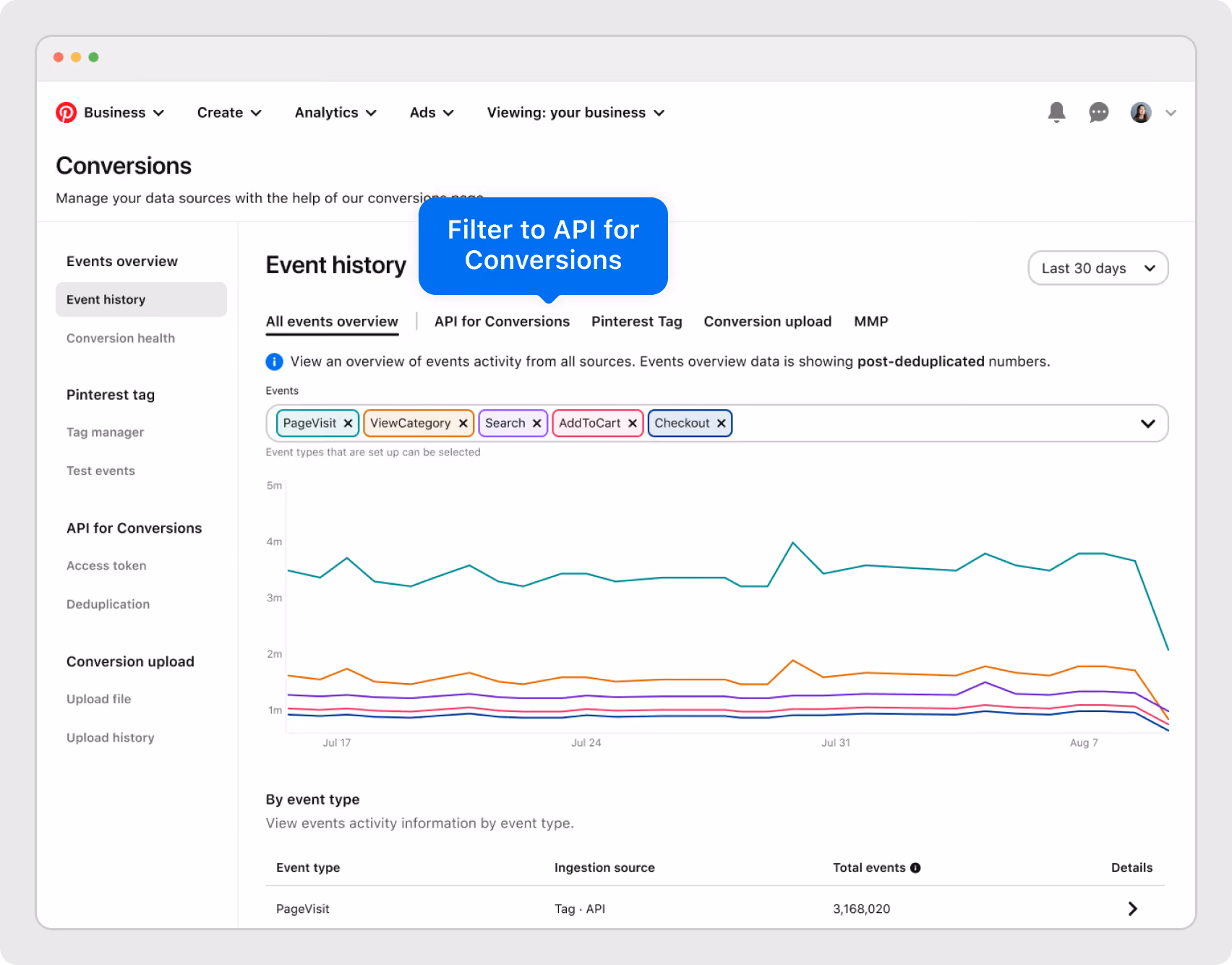Remove the ViewCategory event chip
The height and width of the screenshot is (965, 1232).
[x=463, y=424]
